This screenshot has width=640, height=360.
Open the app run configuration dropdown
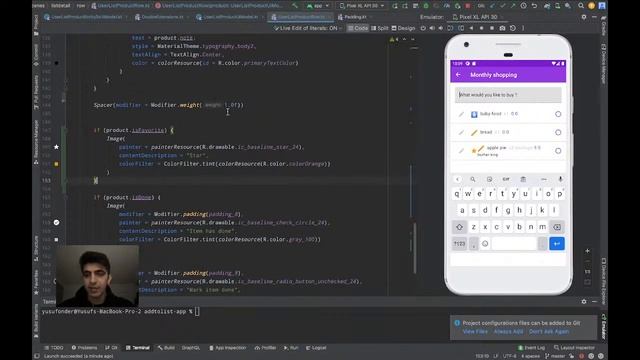coord(318,6)
